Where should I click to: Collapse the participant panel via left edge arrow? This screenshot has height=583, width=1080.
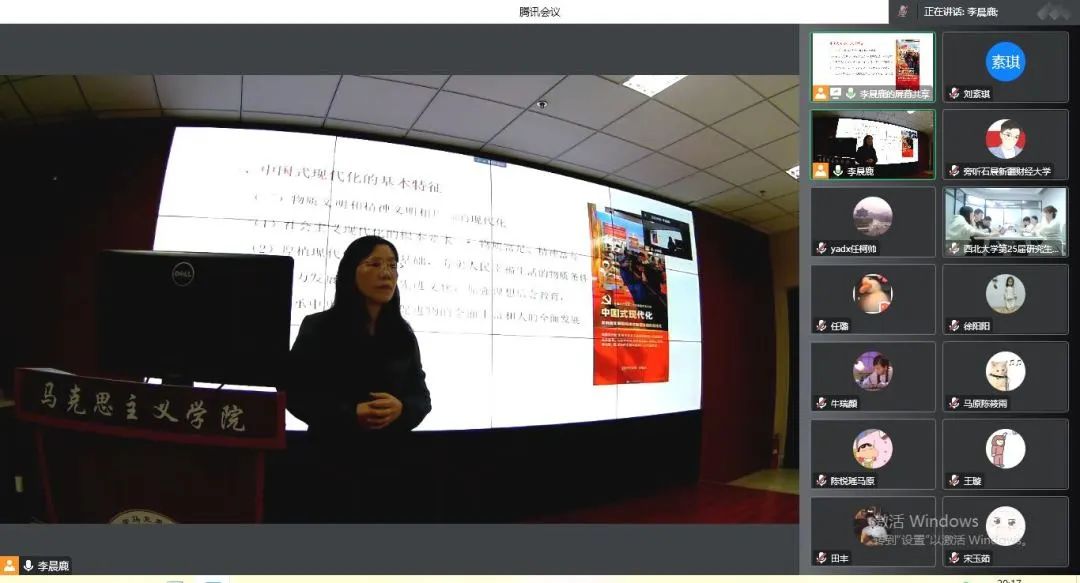(792, 172)
